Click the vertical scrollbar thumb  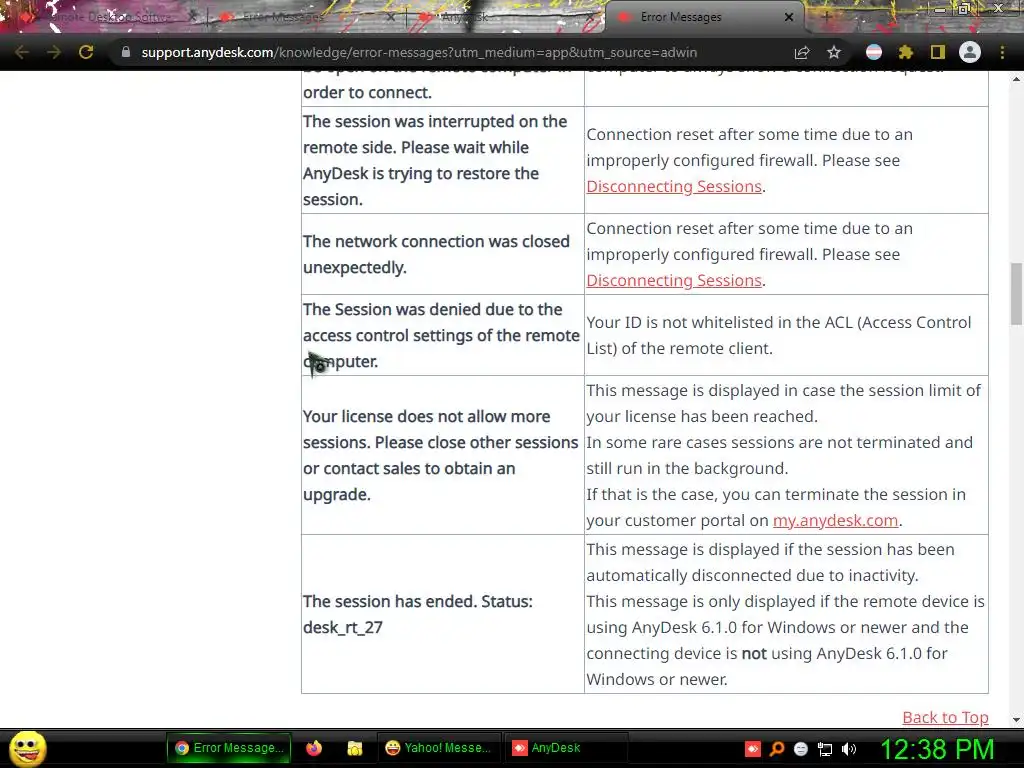click(1016, 294)
